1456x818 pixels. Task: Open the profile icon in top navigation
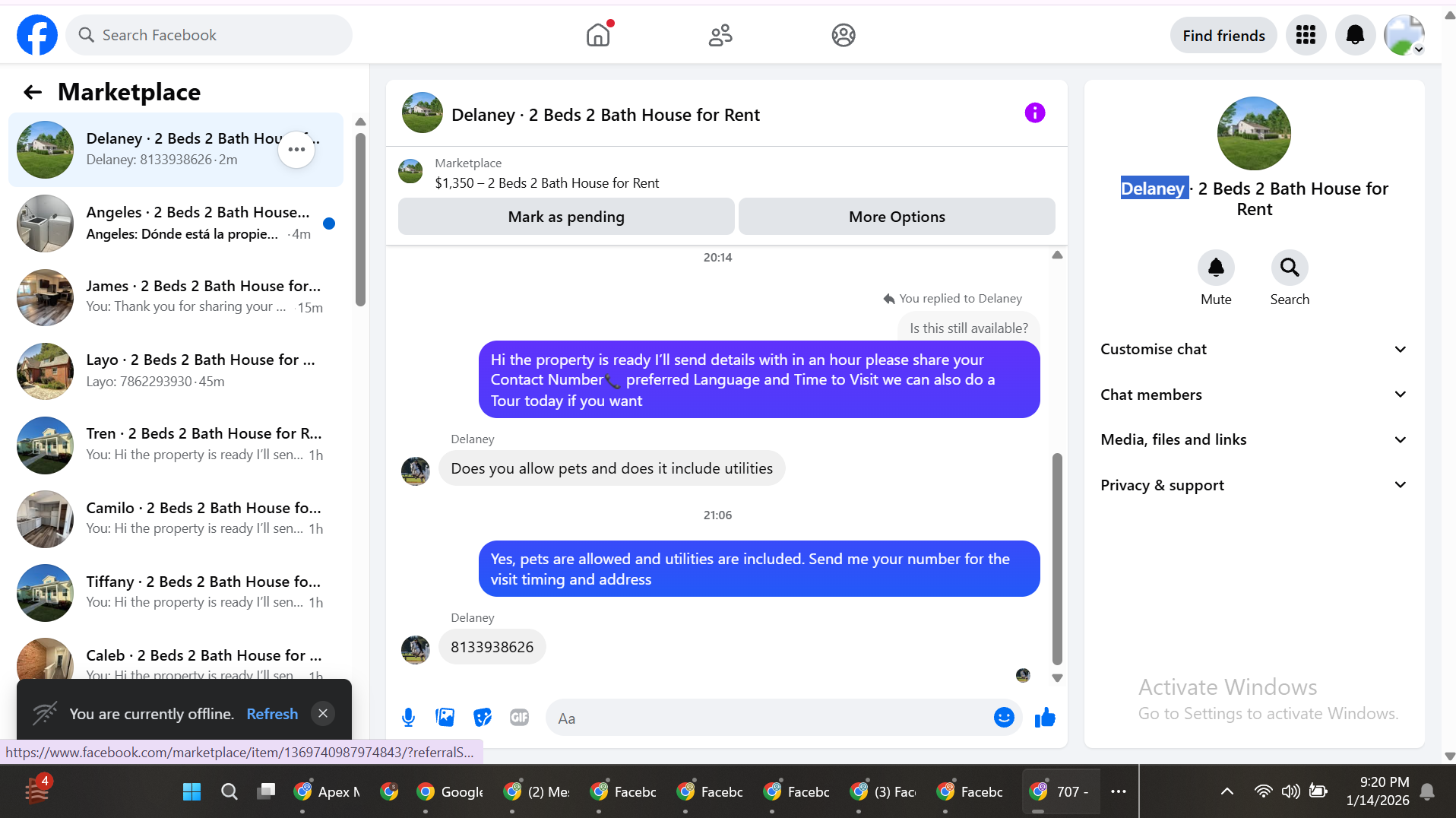(x=844, y=35)
